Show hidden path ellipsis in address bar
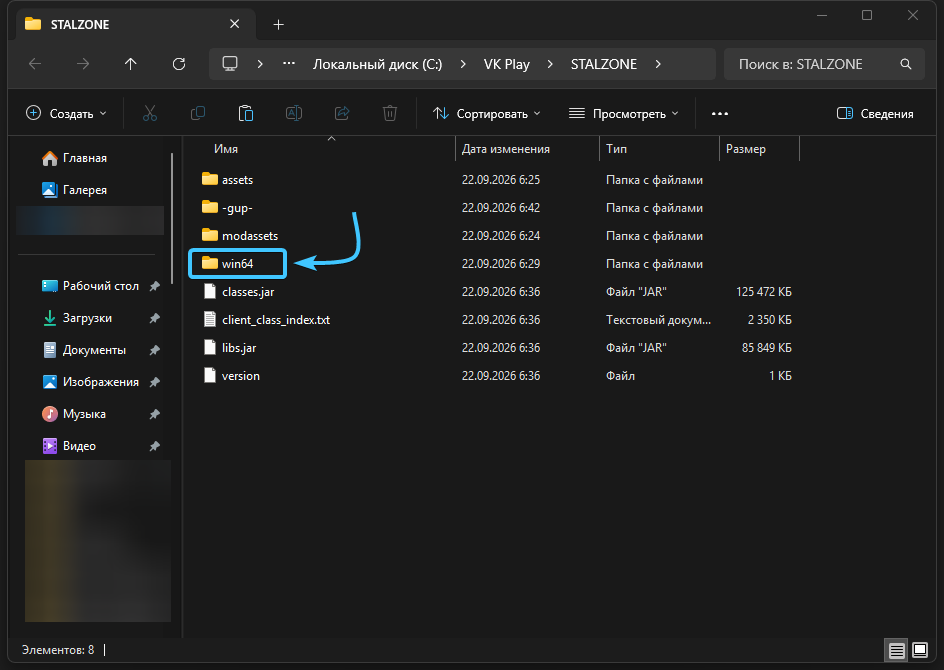The width and height of the screenshot is (944, 670). pos(289,64)
